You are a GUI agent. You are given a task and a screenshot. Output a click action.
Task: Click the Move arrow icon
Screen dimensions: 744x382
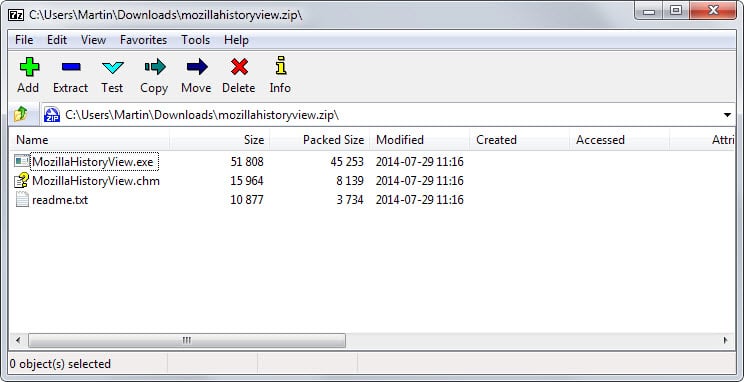click(x=197, y=66)
